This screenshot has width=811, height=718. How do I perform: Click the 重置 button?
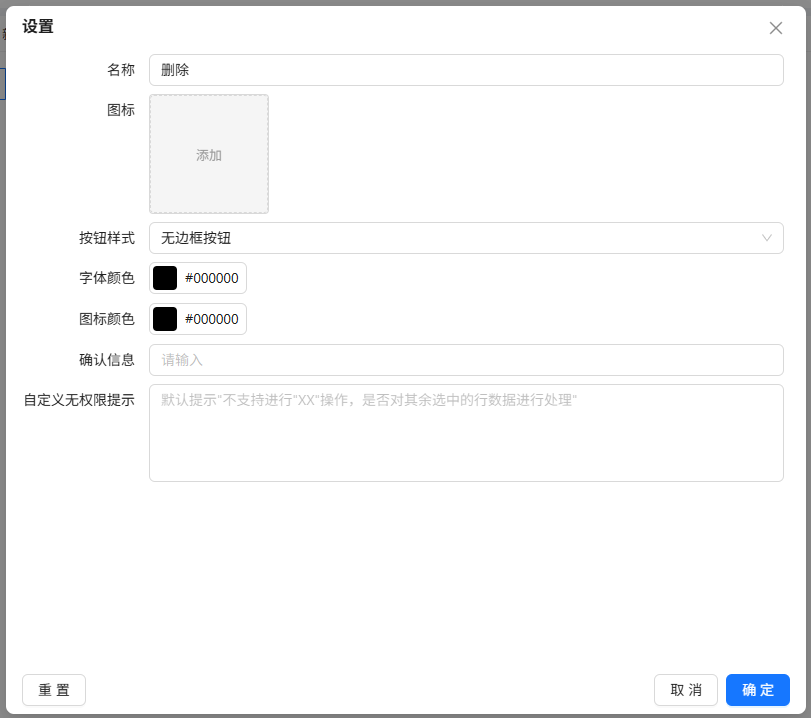[54, 690]
